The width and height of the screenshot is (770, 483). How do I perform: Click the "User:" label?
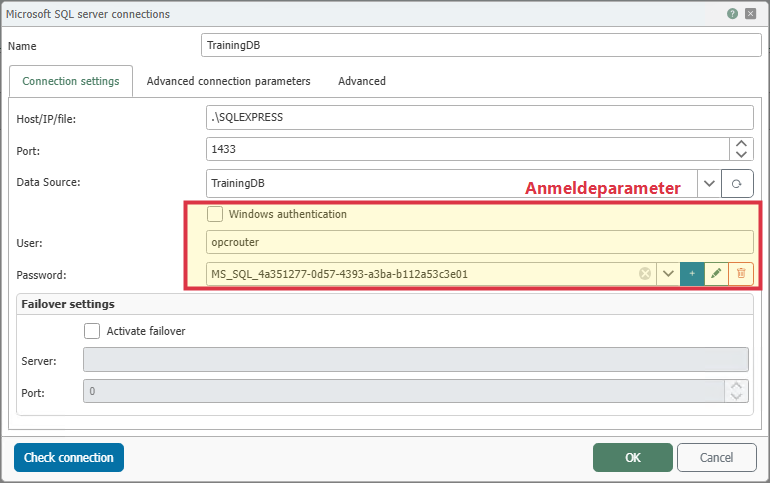tap(29, 243)
